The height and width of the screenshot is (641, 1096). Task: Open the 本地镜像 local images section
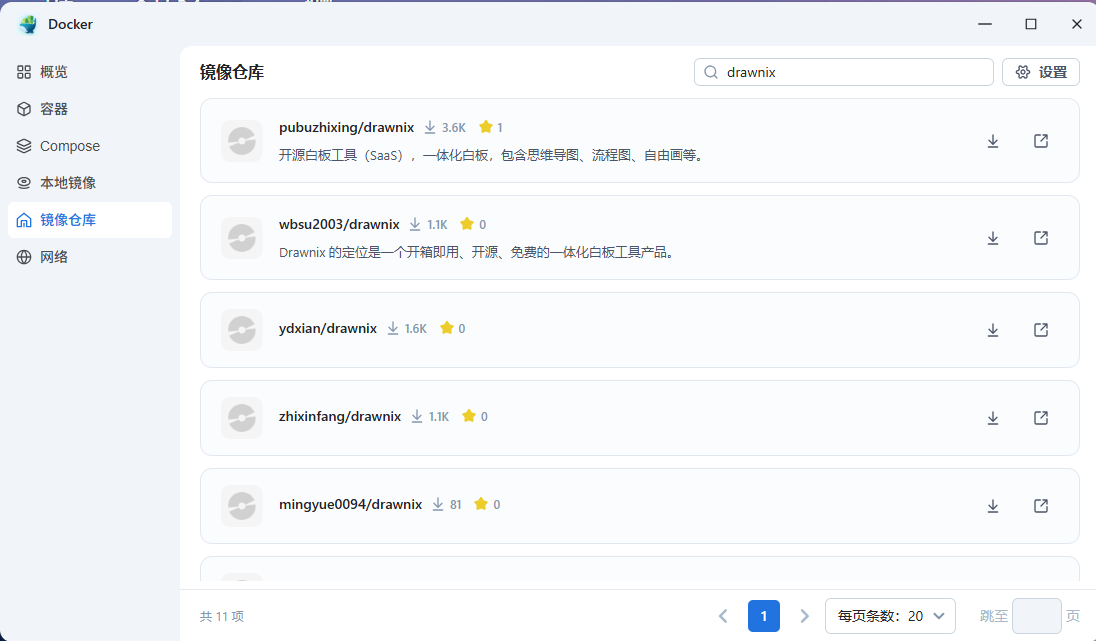click(x=89, y=183)
